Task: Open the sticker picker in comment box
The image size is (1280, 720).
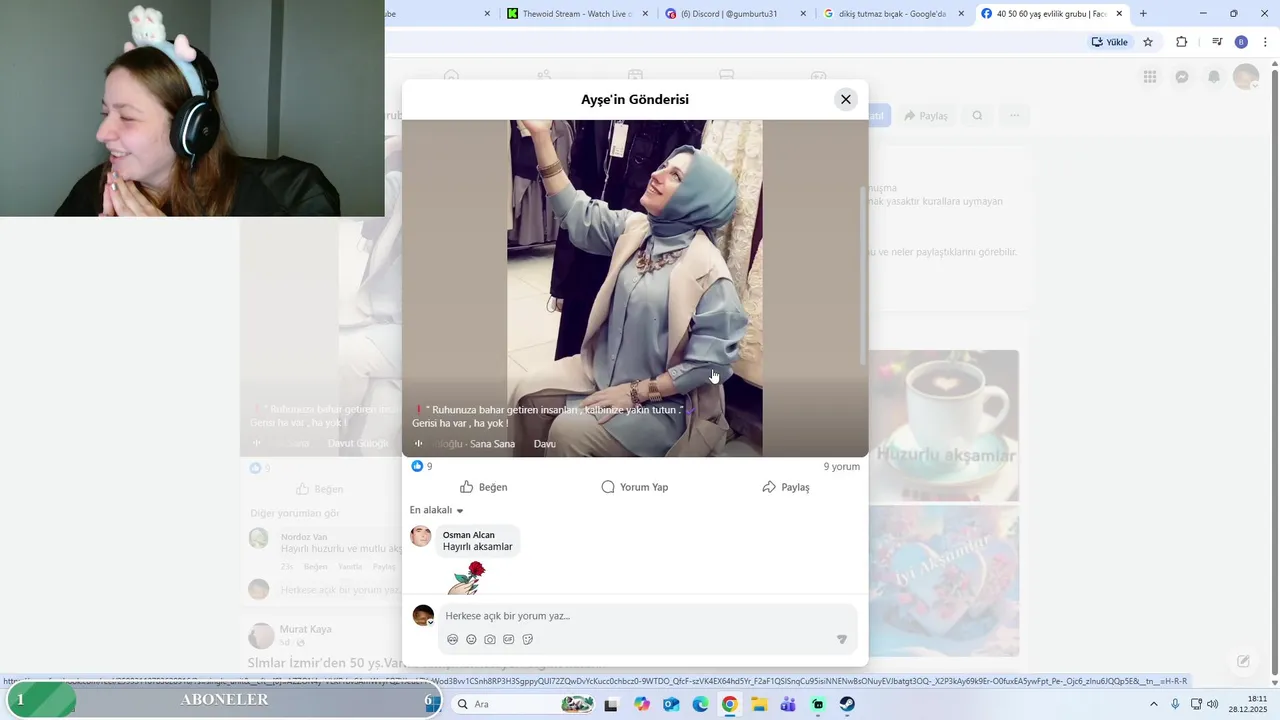Action: [x=528, y=639]
